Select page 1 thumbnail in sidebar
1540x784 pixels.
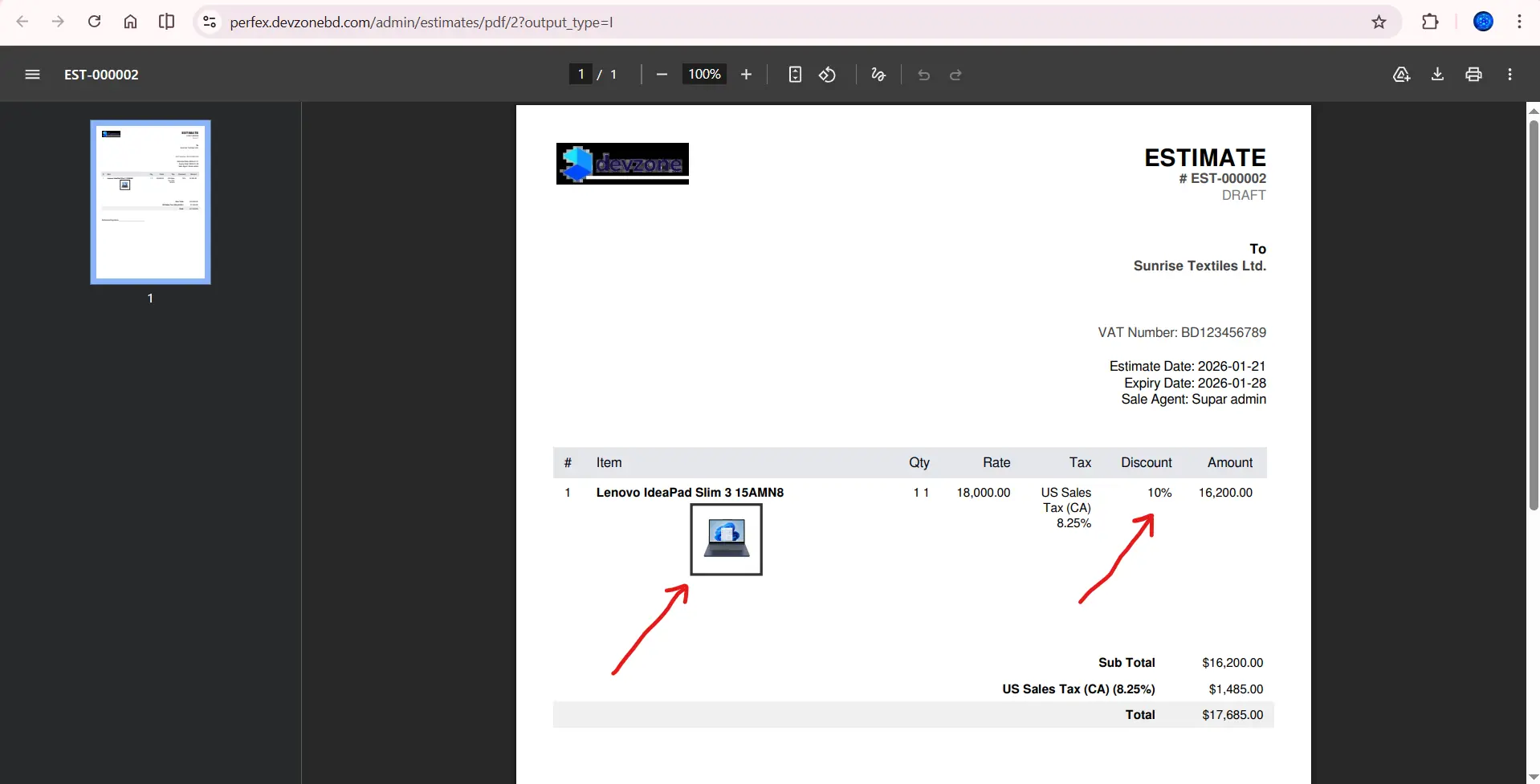click(150, 202)
